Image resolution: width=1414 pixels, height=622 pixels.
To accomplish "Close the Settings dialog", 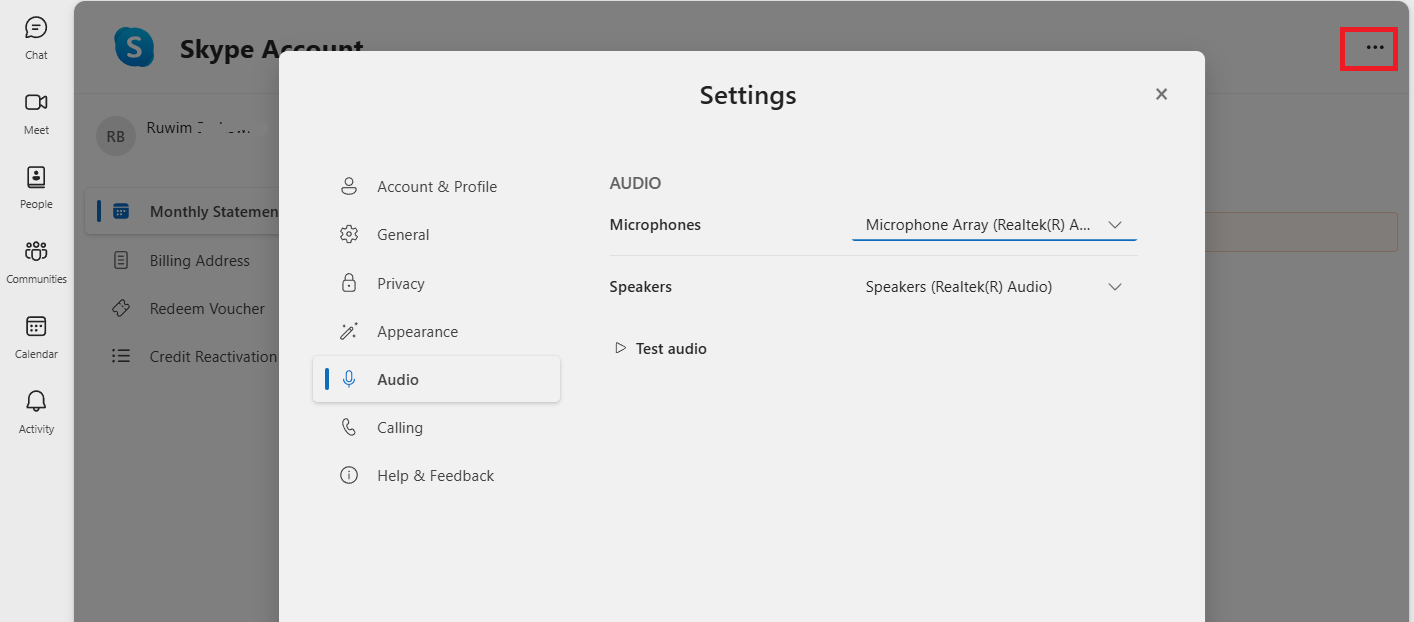I will (1161, 94).
